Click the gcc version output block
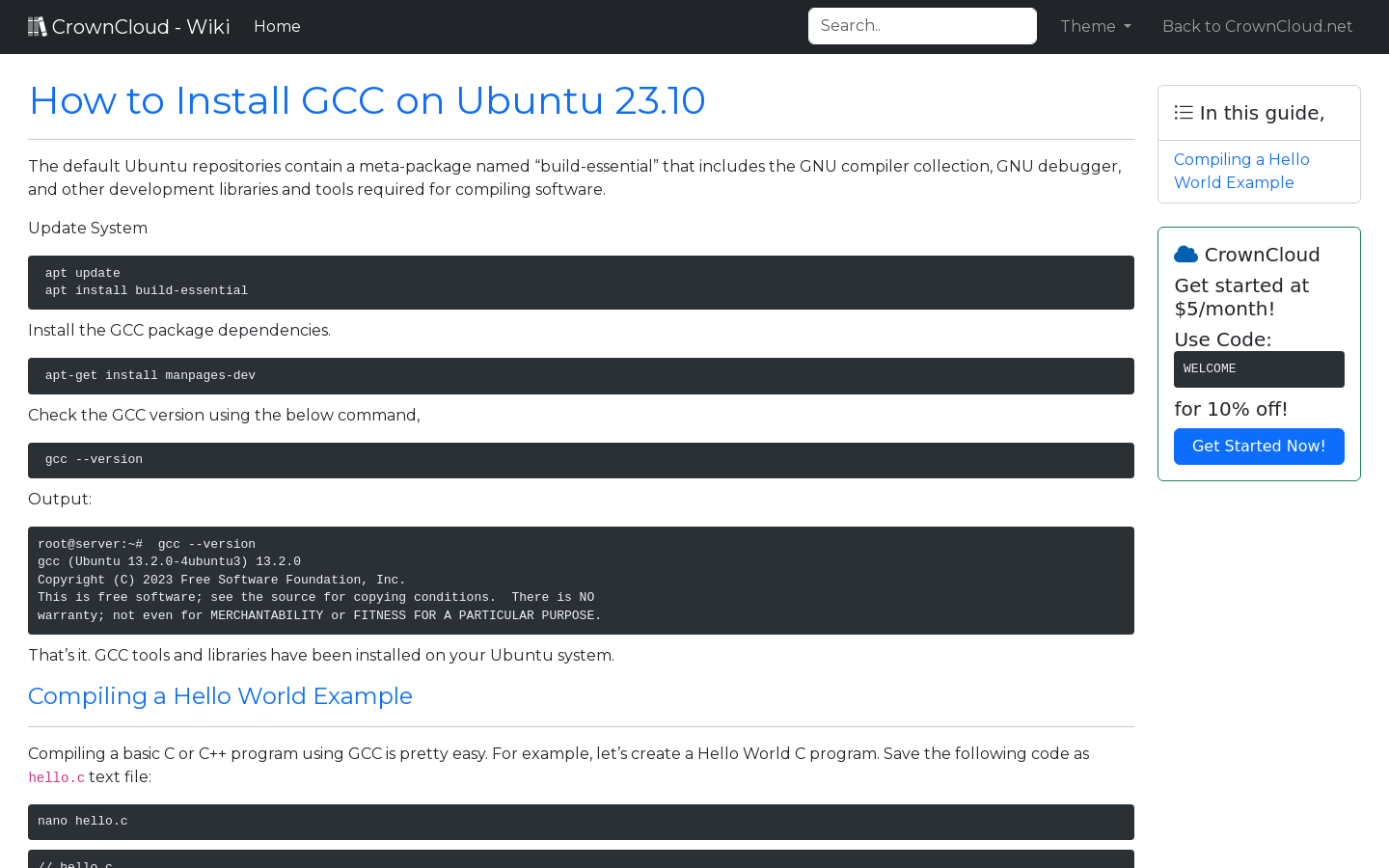Image resolution: width=1389 pixels, height=868 pixels. point(579,579)
